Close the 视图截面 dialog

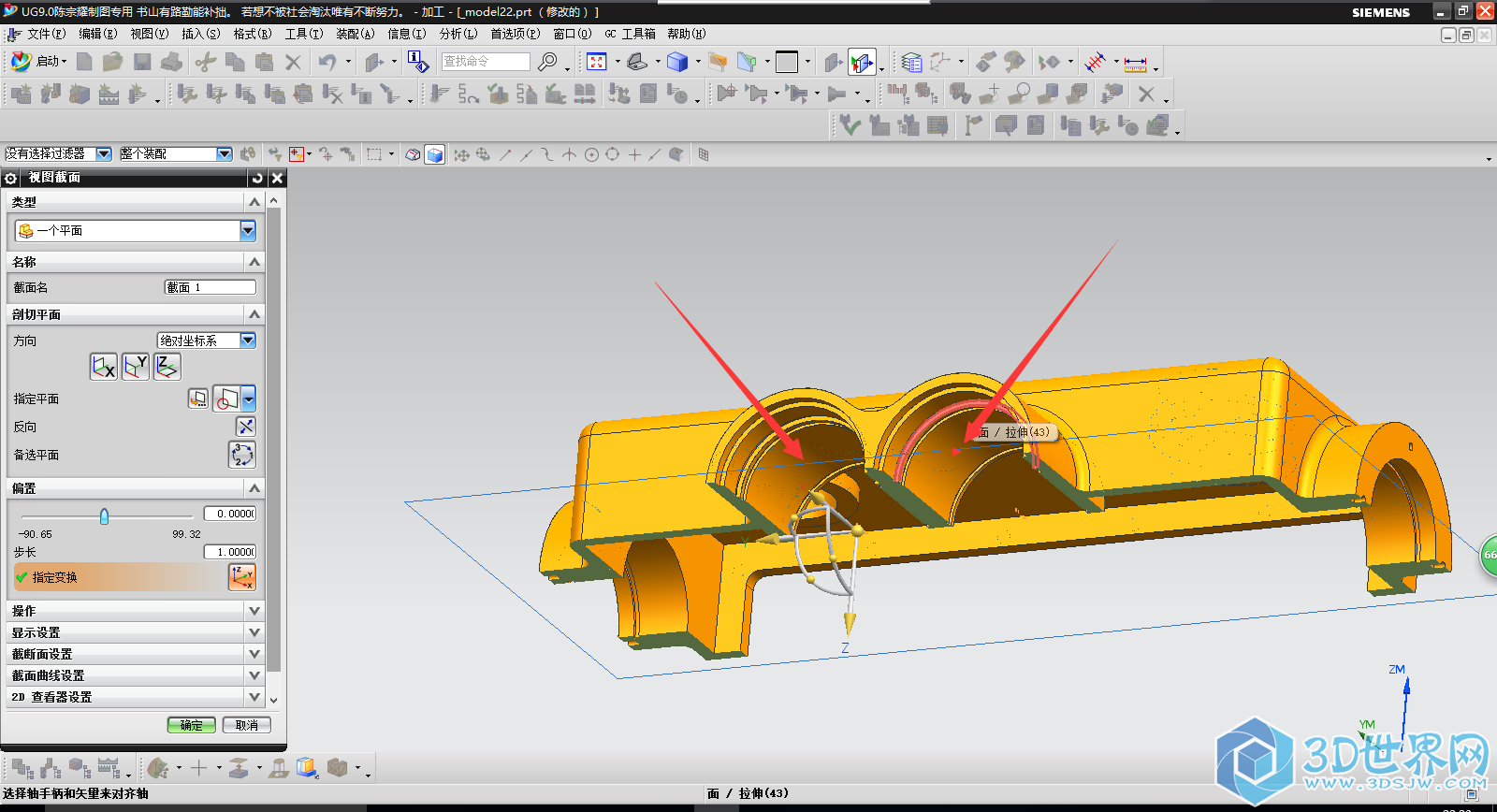[x=277, y=178]
